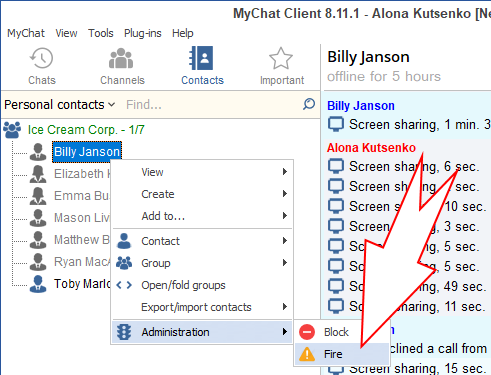This screenshot has height=375, width=491.
Task: Select Elizabeth in the contact list
Action: click(79, 174)
